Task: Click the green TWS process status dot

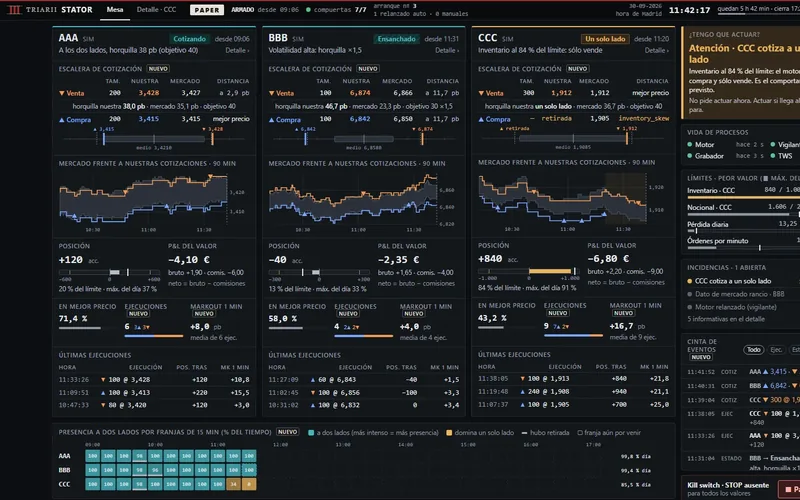Action: 773,156
